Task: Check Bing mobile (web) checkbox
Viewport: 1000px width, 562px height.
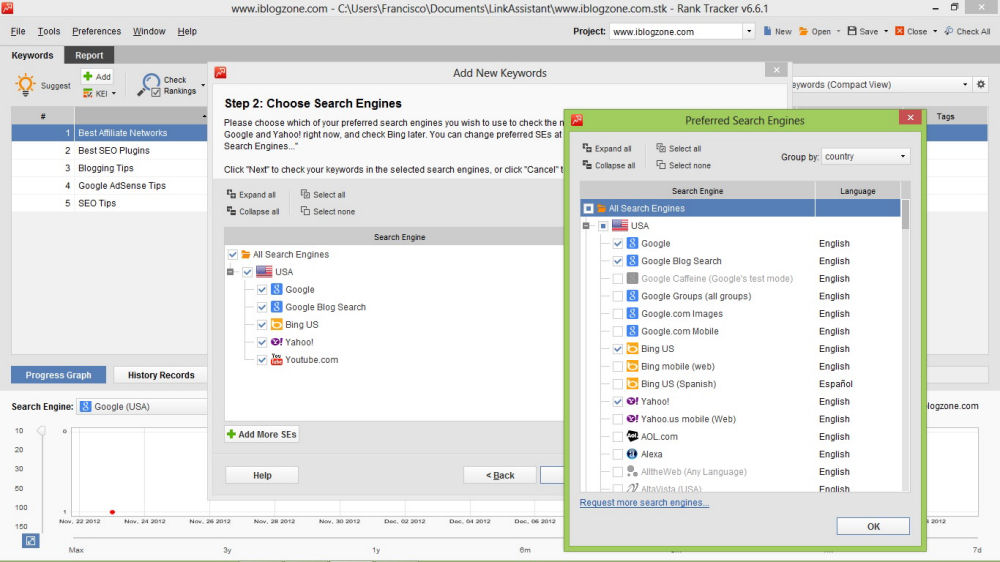Action: coord(617,366)
